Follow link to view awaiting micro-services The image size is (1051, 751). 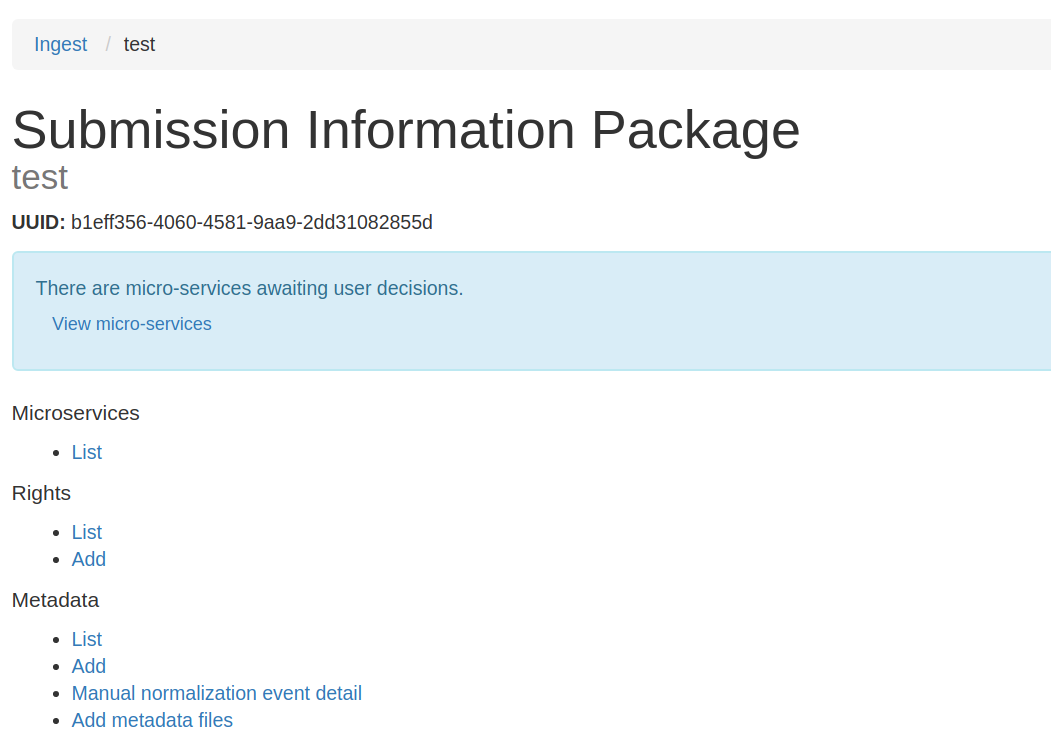(131, 323)
